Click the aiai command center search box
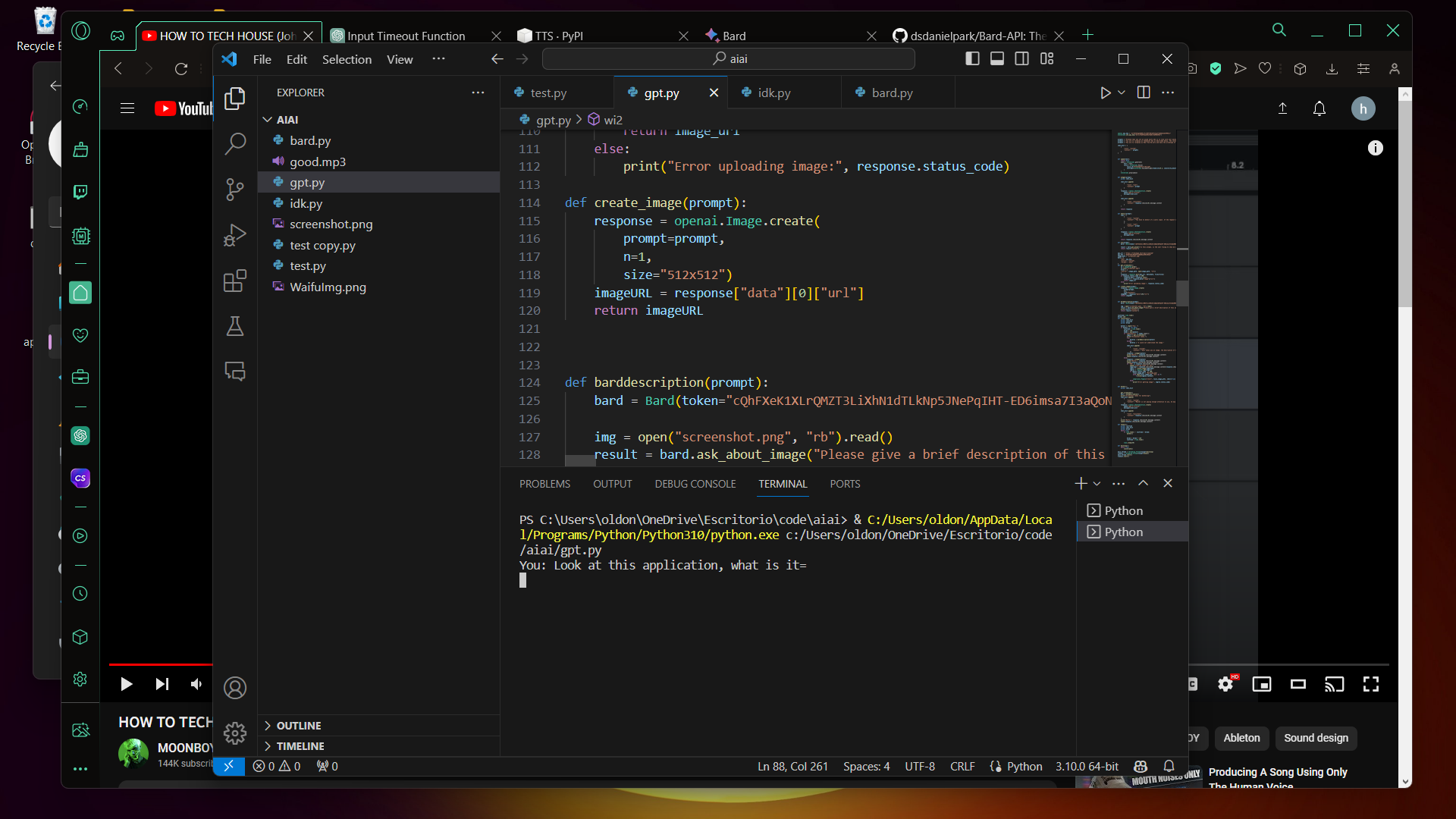The image size is (1456, 819). point(728,59)
